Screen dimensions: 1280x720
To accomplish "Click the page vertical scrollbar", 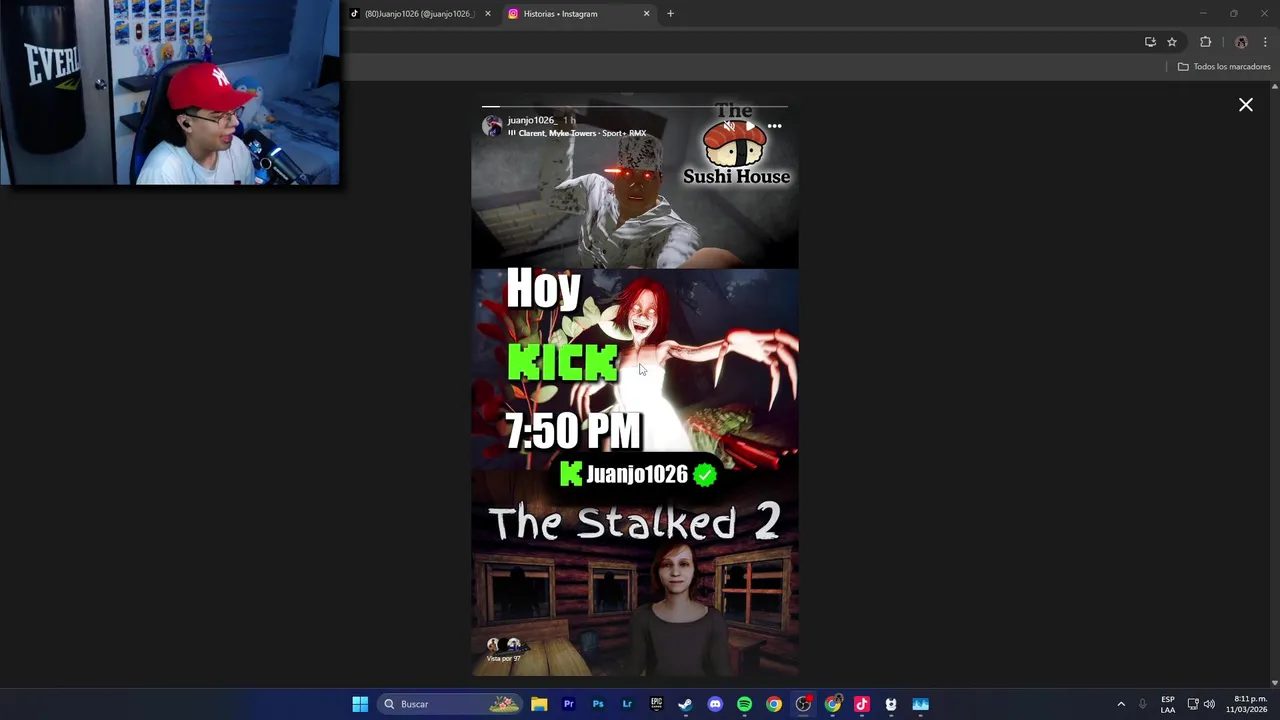I will (1275, 384).
